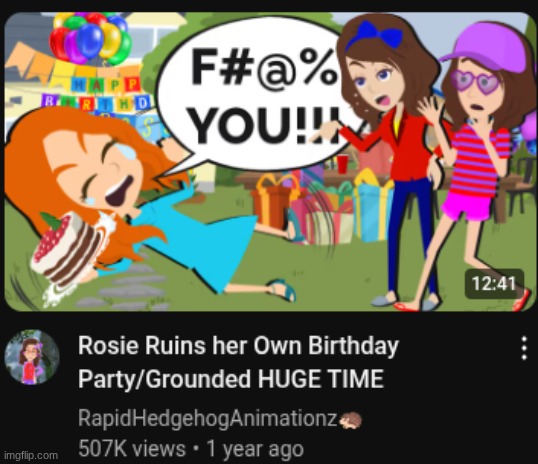
Task: Click the purple baseball cap
Action: coord(486,45)
